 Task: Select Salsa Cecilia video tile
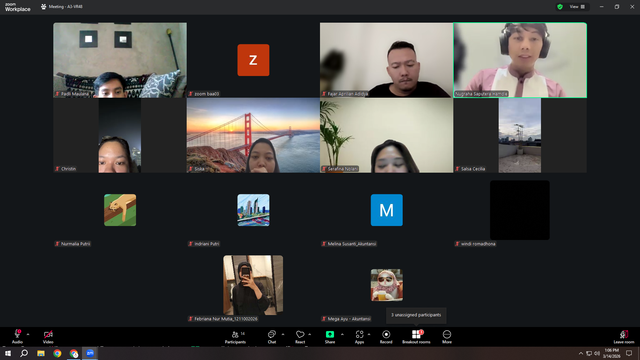520,135
